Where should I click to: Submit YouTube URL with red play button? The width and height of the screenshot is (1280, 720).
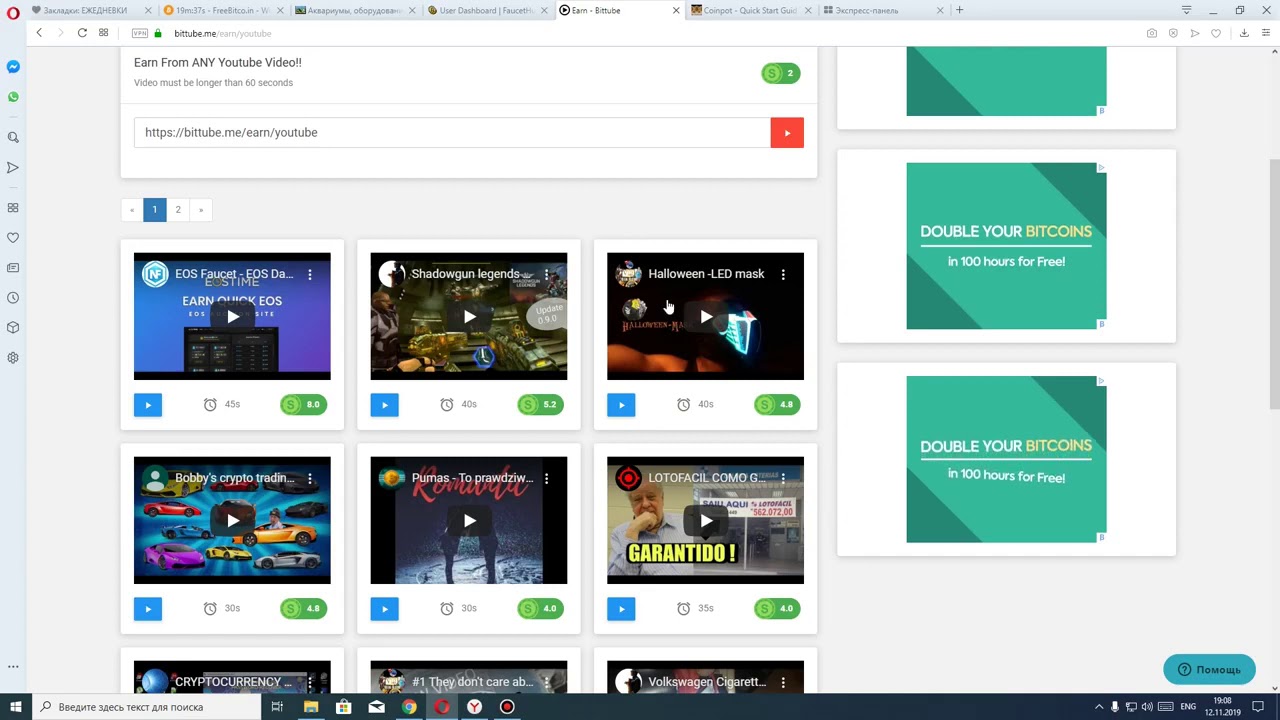[787, 133]
